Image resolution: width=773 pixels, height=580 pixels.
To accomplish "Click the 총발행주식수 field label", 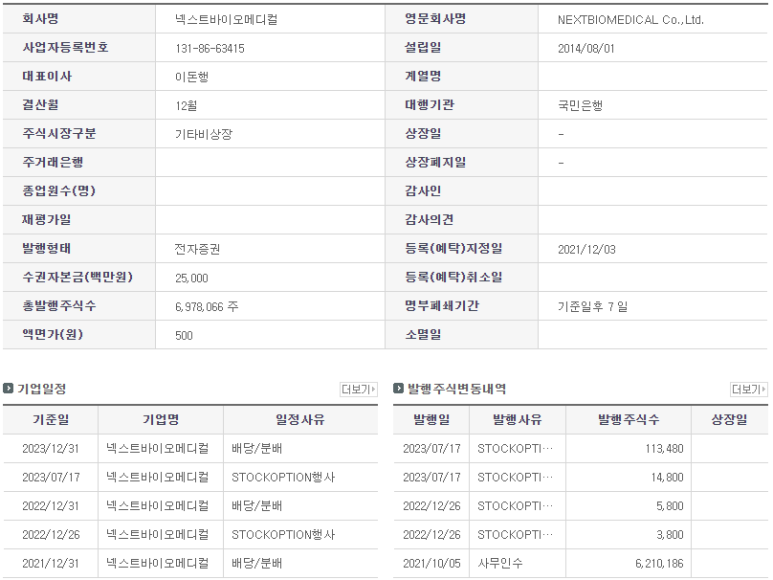I will tap(59, 306).
